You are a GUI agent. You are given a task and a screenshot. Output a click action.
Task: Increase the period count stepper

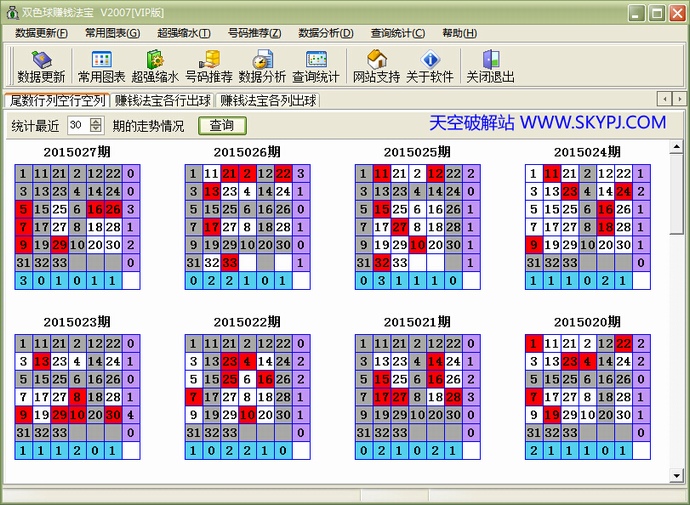pos(96,121)
